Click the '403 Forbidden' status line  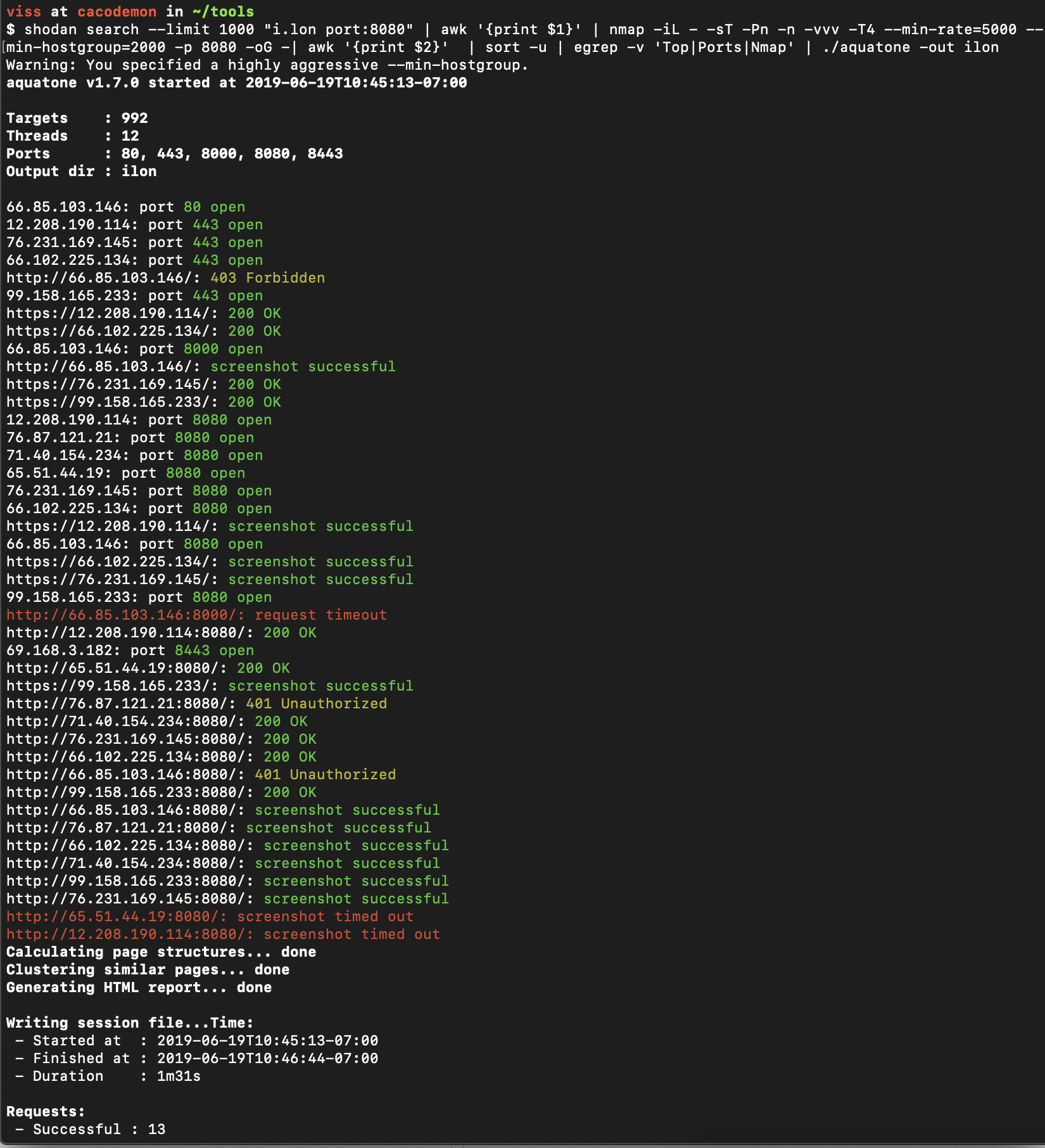[x=166, y=277]
